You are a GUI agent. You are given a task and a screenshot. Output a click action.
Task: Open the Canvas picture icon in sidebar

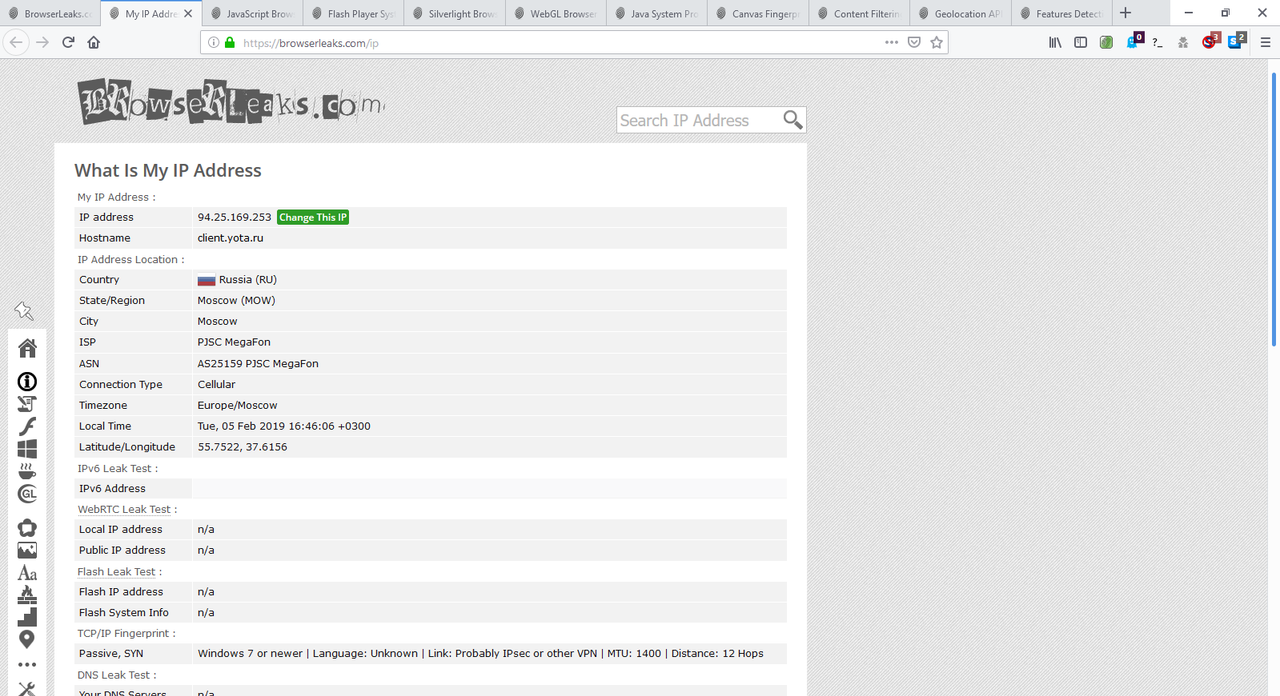click(27, 551)
